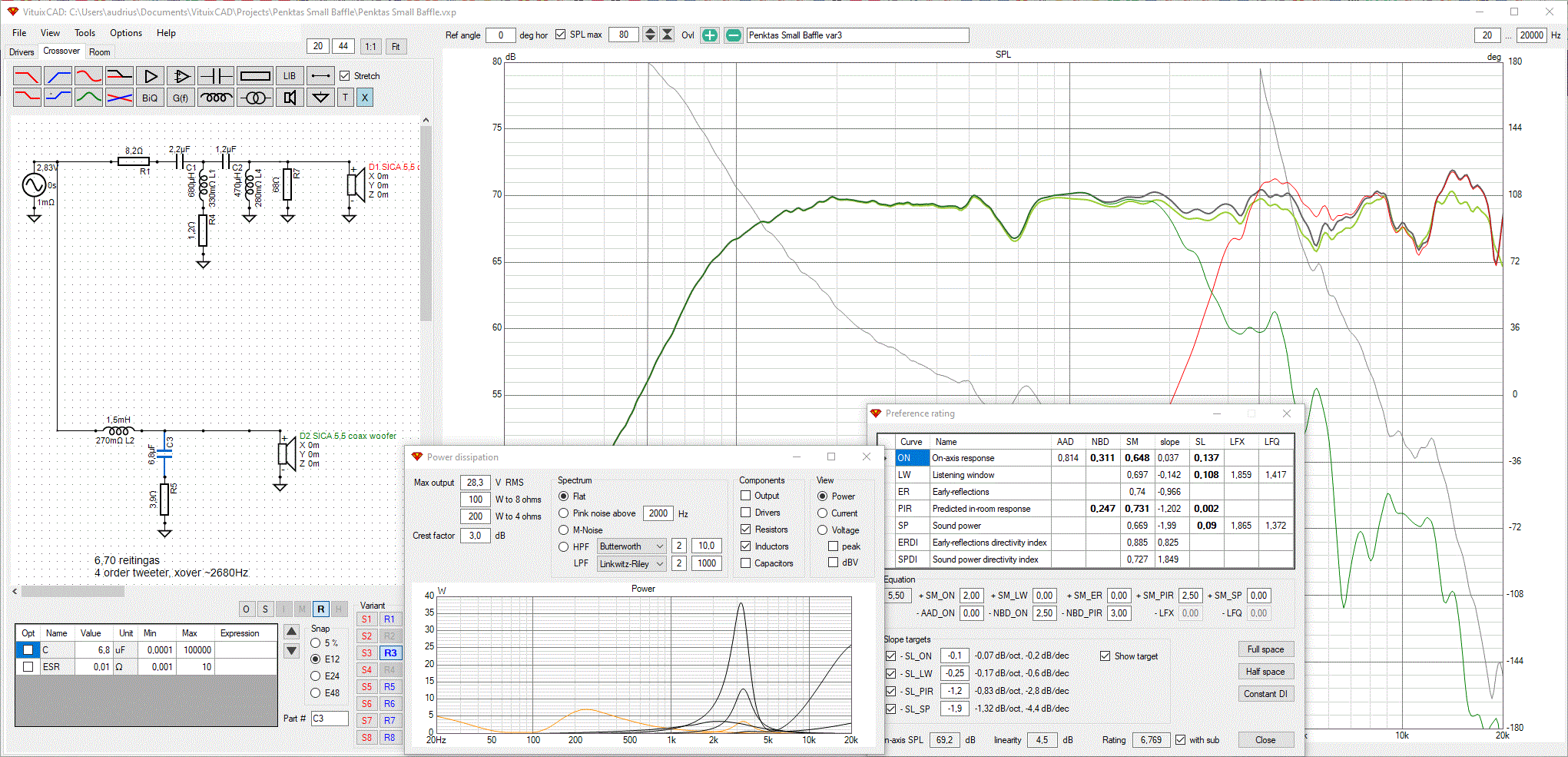Place a loudspeaker driver symbol
This screenshot has width=1568, height=757.
coord(290,98)
